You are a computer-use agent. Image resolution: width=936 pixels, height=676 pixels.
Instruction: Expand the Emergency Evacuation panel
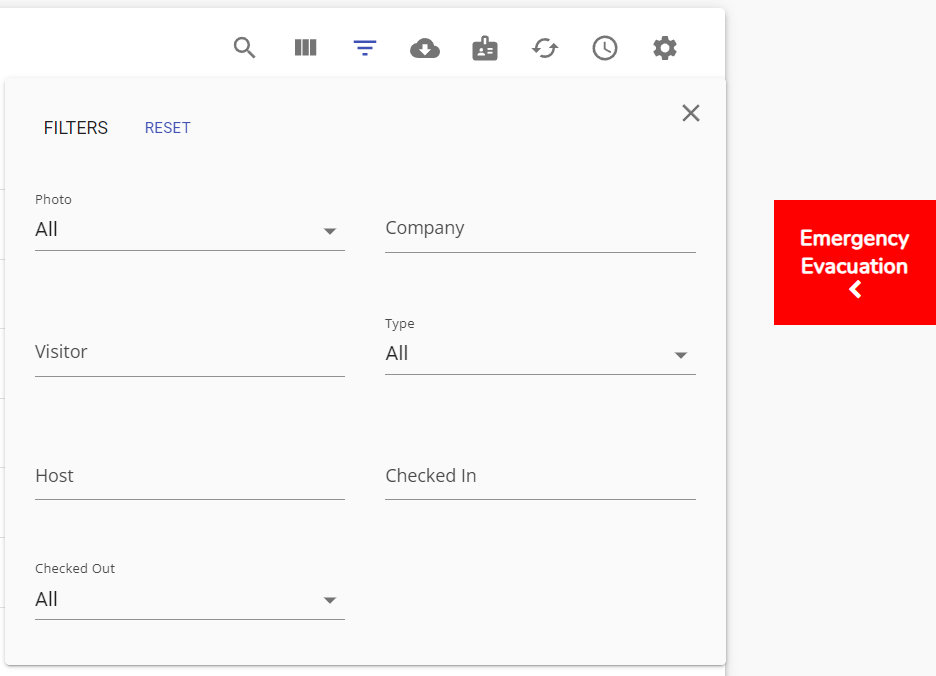(855, 289)
